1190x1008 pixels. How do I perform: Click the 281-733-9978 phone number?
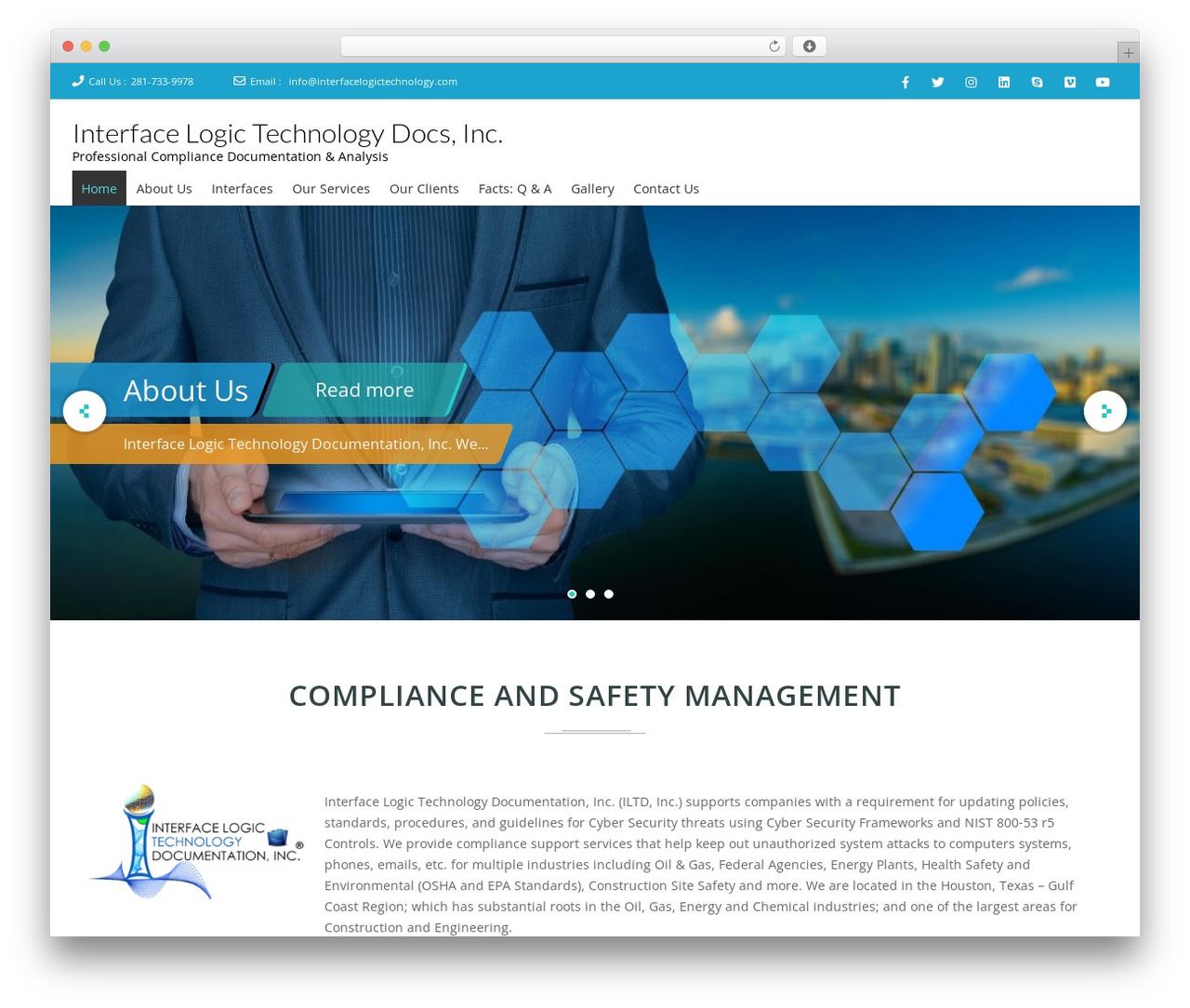pyautogui.click(x=162, y=82)
